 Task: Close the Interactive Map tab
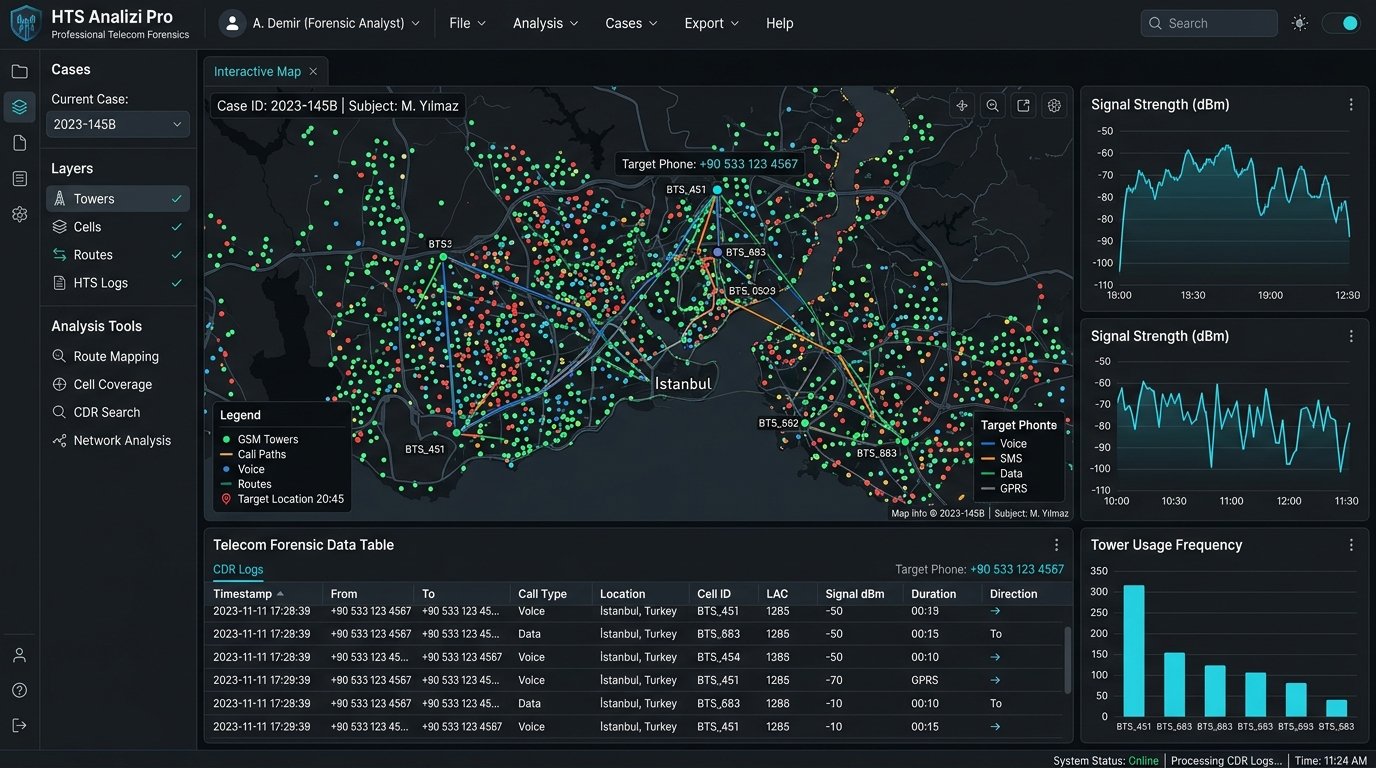point(313,71)
